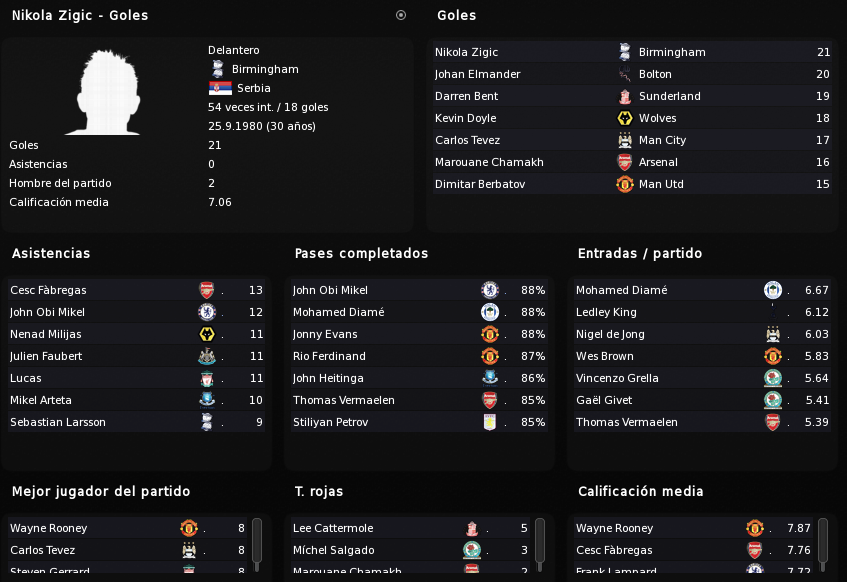
Task: Open Wayne Rooney in Calificación media
Action: (694, 528)
